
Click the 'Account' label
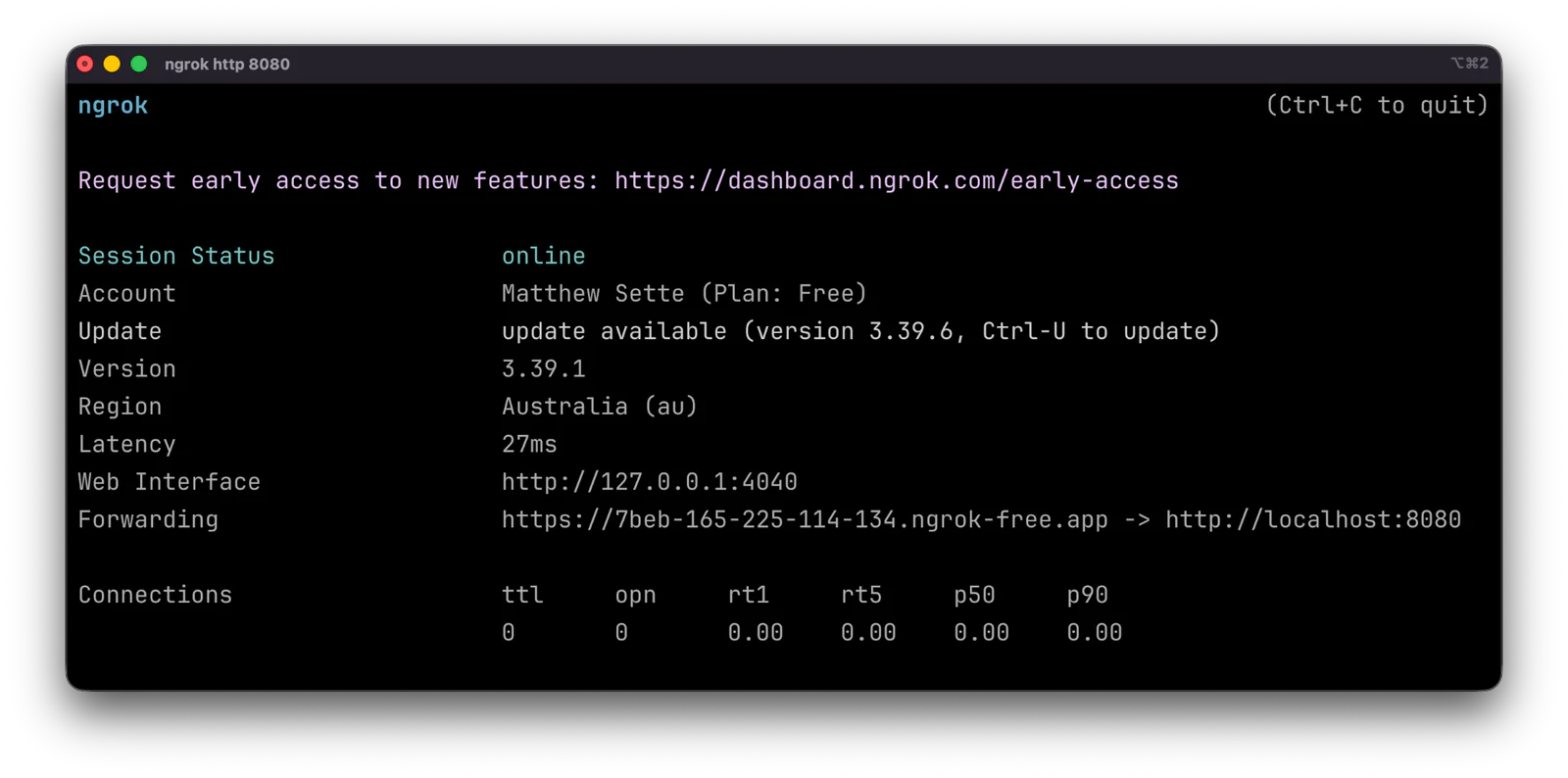pyautogui.click(x=127, y=294)
